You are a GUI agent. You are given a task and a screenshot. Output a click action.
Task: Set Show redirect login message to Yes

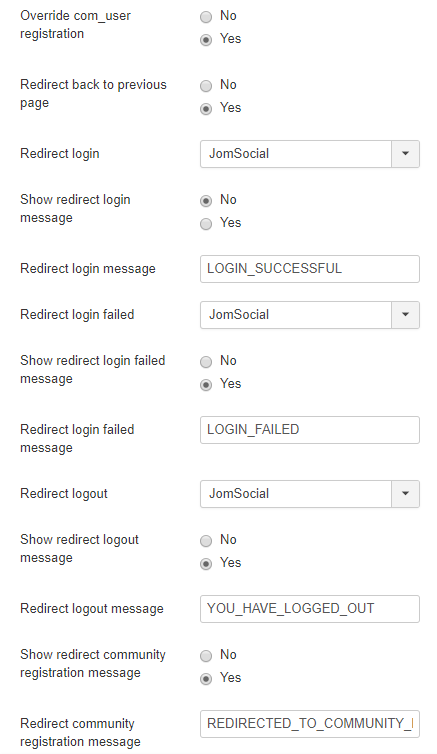click(206, 224)
